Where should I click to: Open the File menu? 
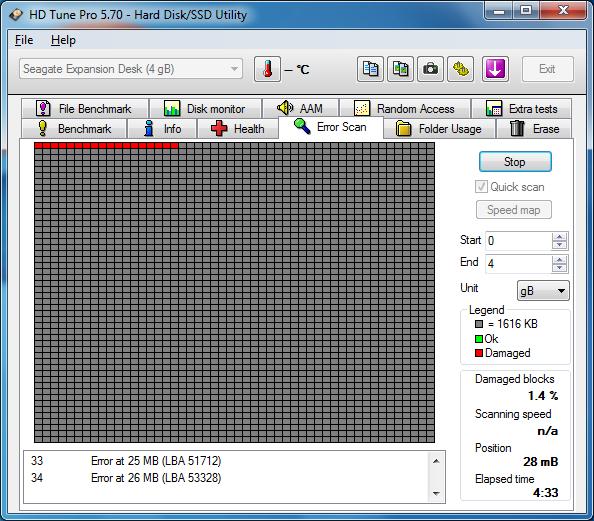(24, 40)
